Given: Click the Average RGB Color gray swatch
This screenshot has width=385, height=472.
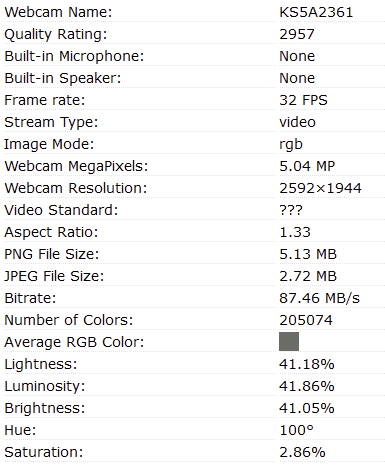Looking at the screenshot, I should [x=289, y=341].
